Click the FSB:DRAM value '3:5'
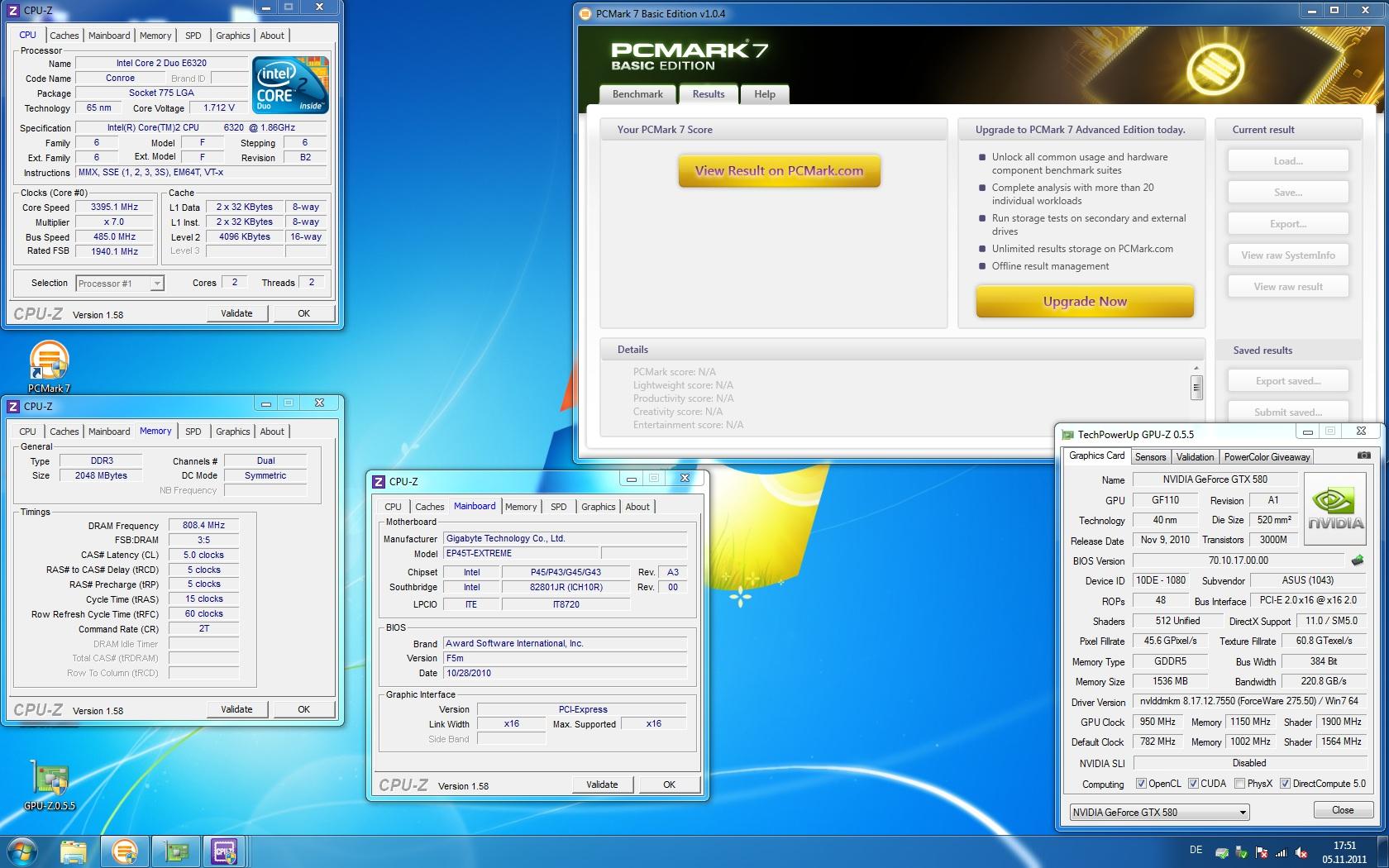Image resolution: width=1389 pixels, height=868 pixels. (203, 540)
